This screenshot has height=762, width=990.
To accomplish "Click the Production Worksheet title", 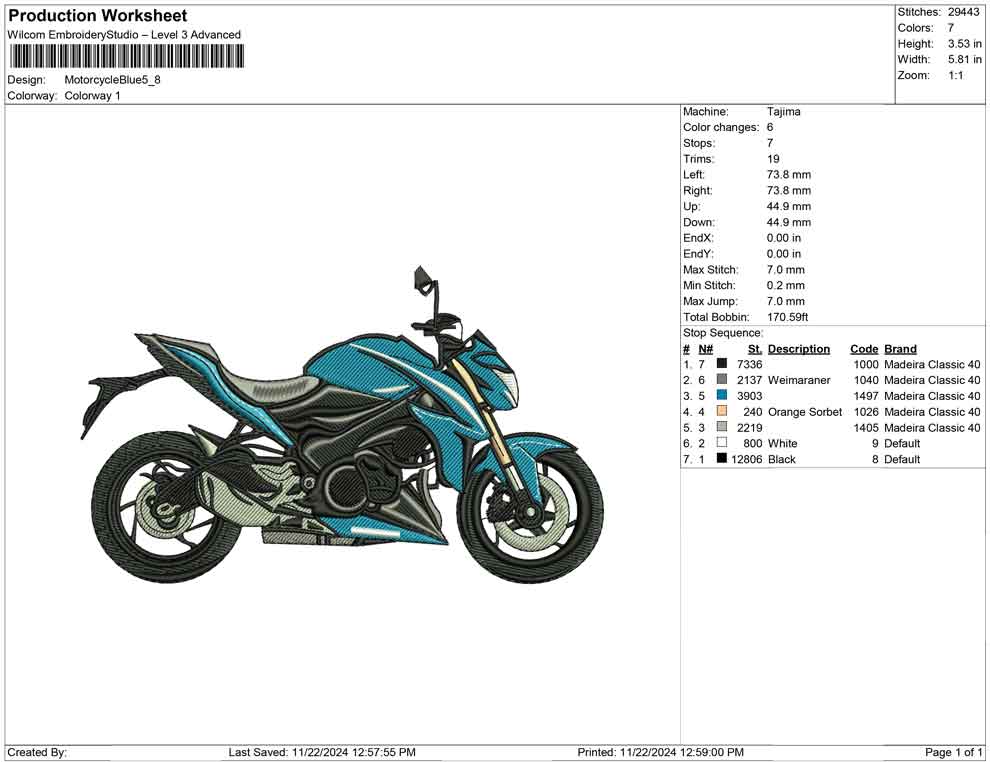I will (x=96, y=15).
